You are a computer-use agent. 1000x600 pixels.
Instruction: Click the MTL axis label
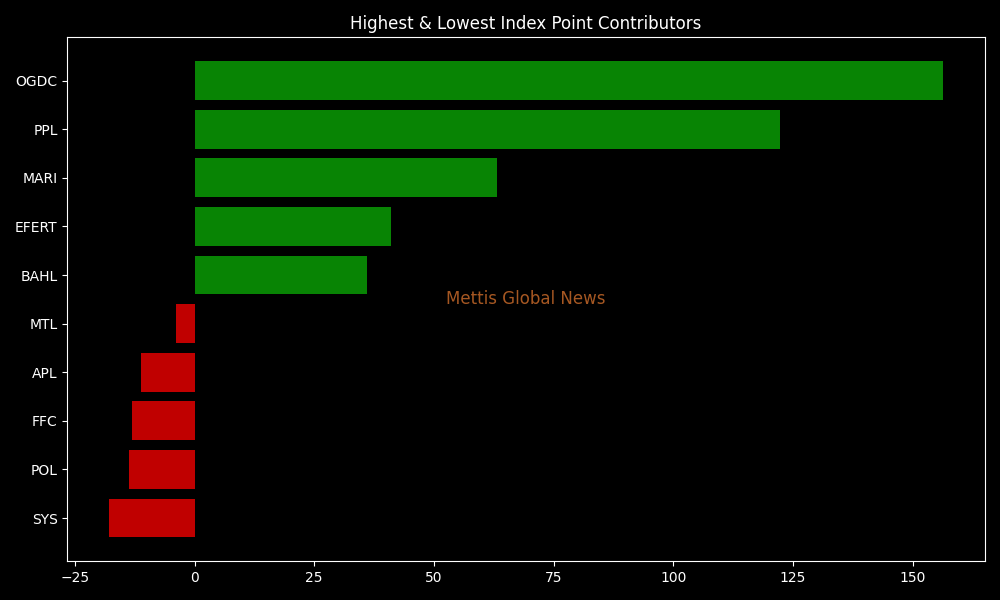(43, 325)
